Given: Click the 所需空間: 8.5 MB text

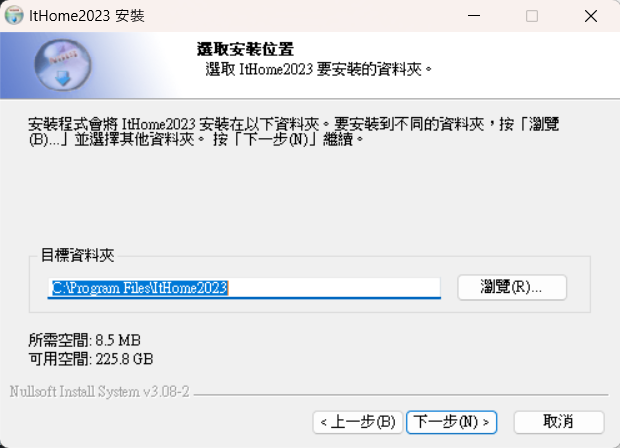Looking at the screenshot, I should (85, 340).
